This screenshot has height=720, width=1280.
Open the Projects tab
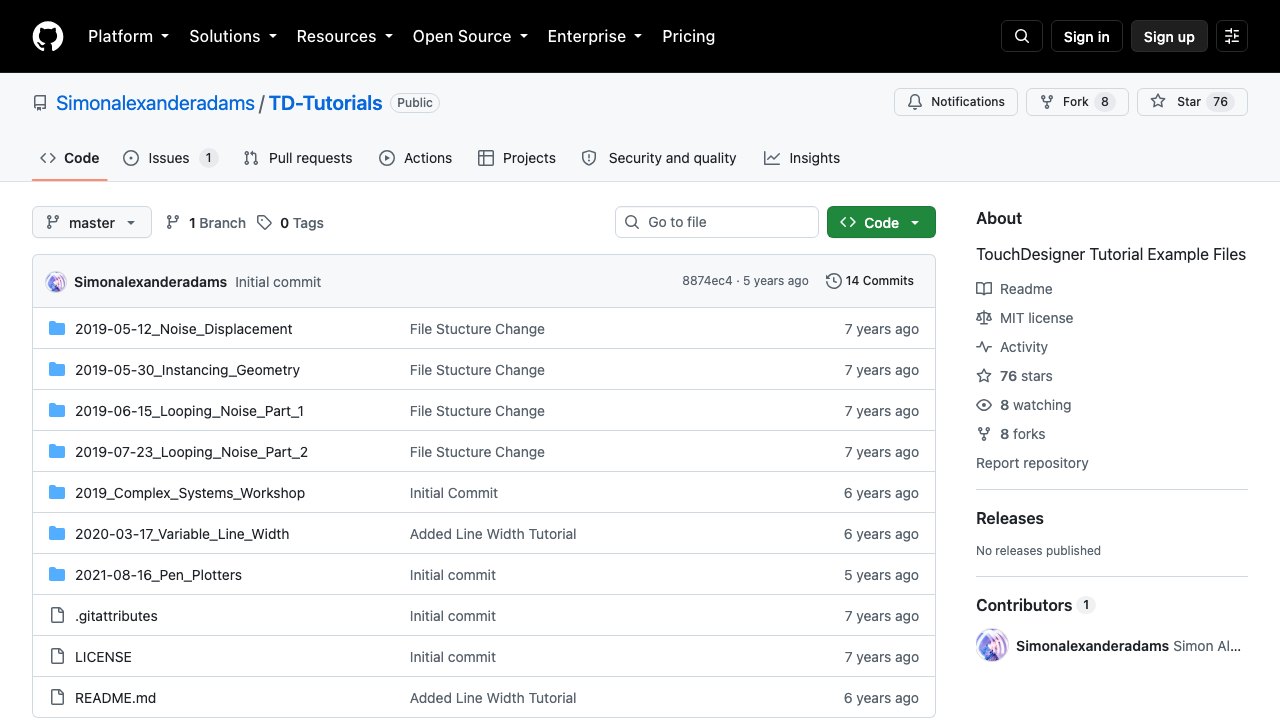pos(517,158)
